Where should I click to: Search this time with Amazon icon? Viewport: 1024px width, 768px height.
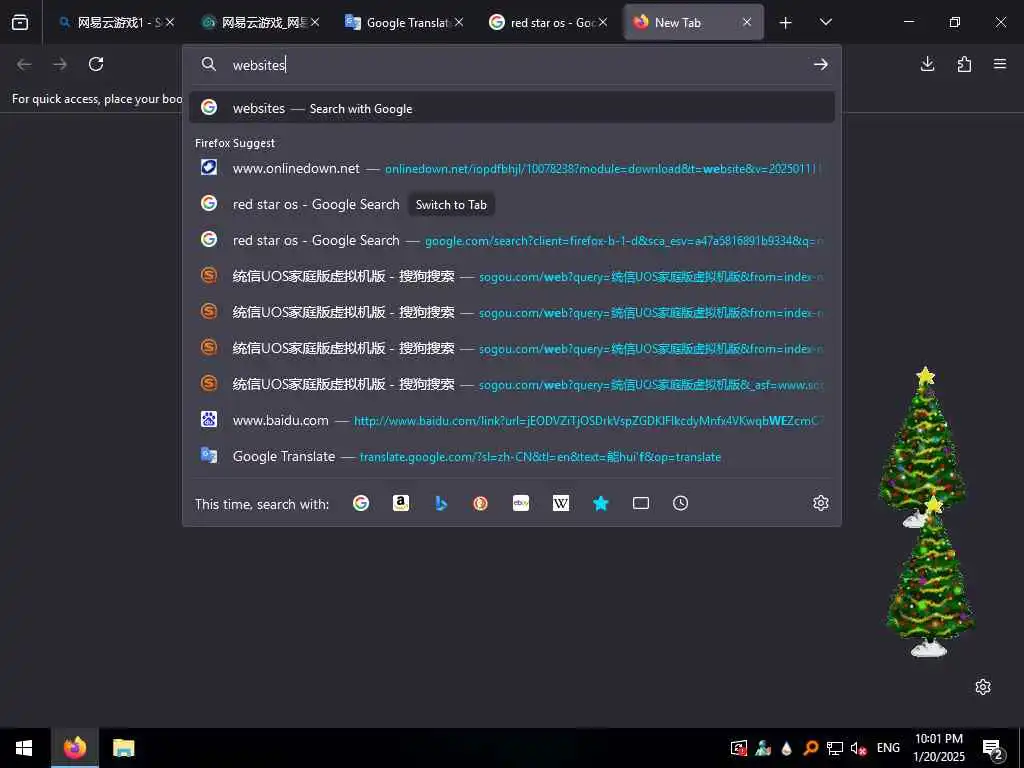click(x=401, y=503)
